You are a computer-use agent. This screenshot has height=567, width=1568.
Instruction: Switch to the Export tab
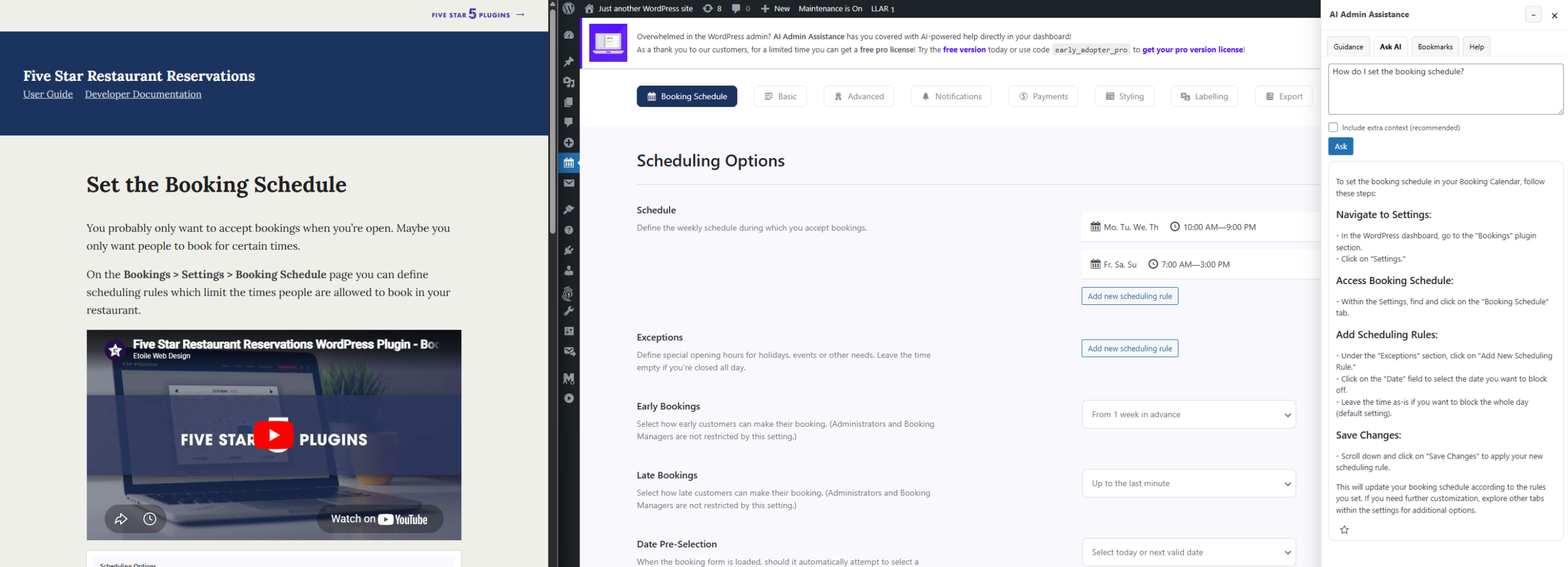pyautogui.click(x=1284, y=96)
